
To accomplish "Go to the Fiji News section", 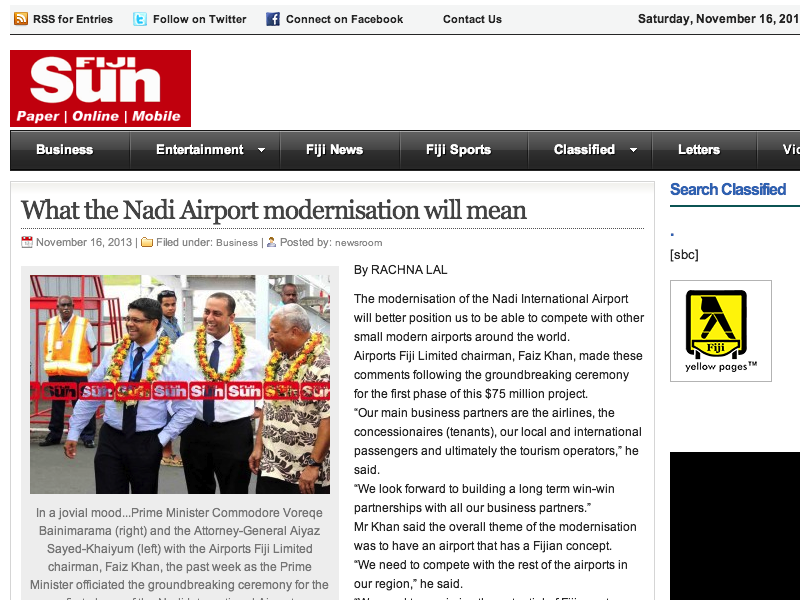I will 334,149.
